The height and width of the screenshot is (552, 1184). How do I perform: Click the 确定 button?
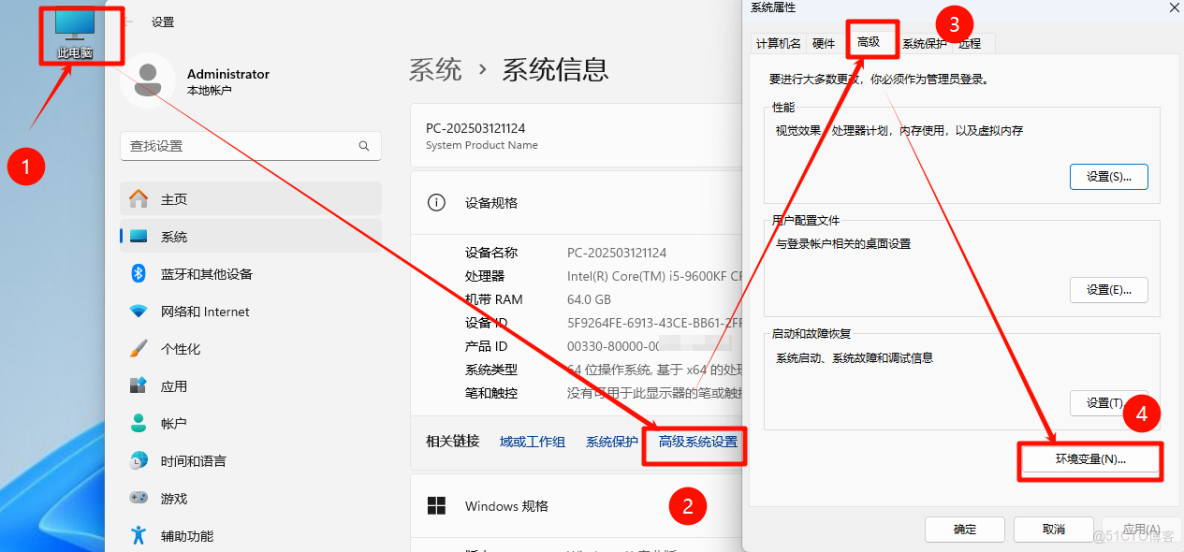pos(965,529)
